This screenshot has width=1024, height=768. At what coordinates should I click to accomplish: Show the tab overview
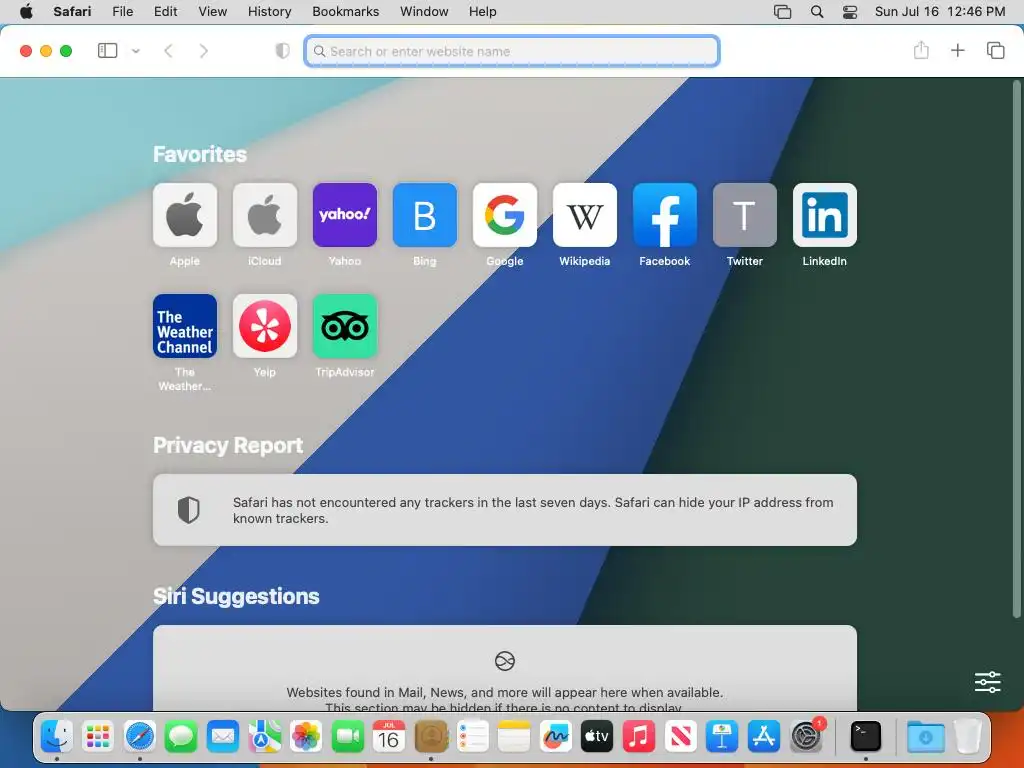point(995,50)
